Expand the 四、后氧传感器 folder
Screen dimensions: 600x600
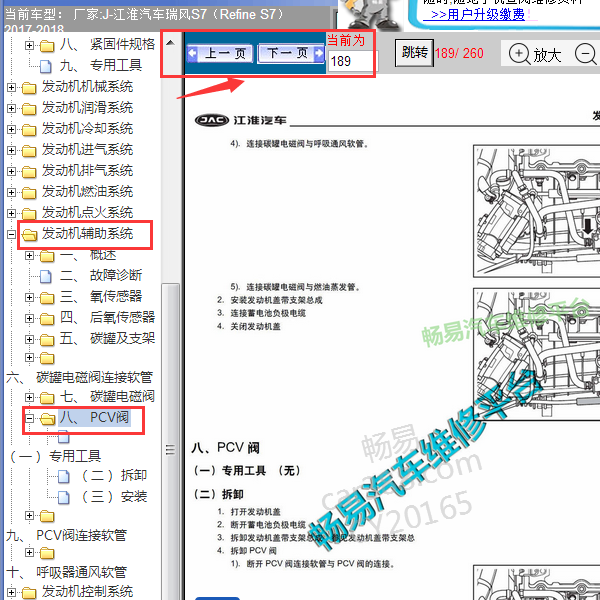(x=29, y=318)
